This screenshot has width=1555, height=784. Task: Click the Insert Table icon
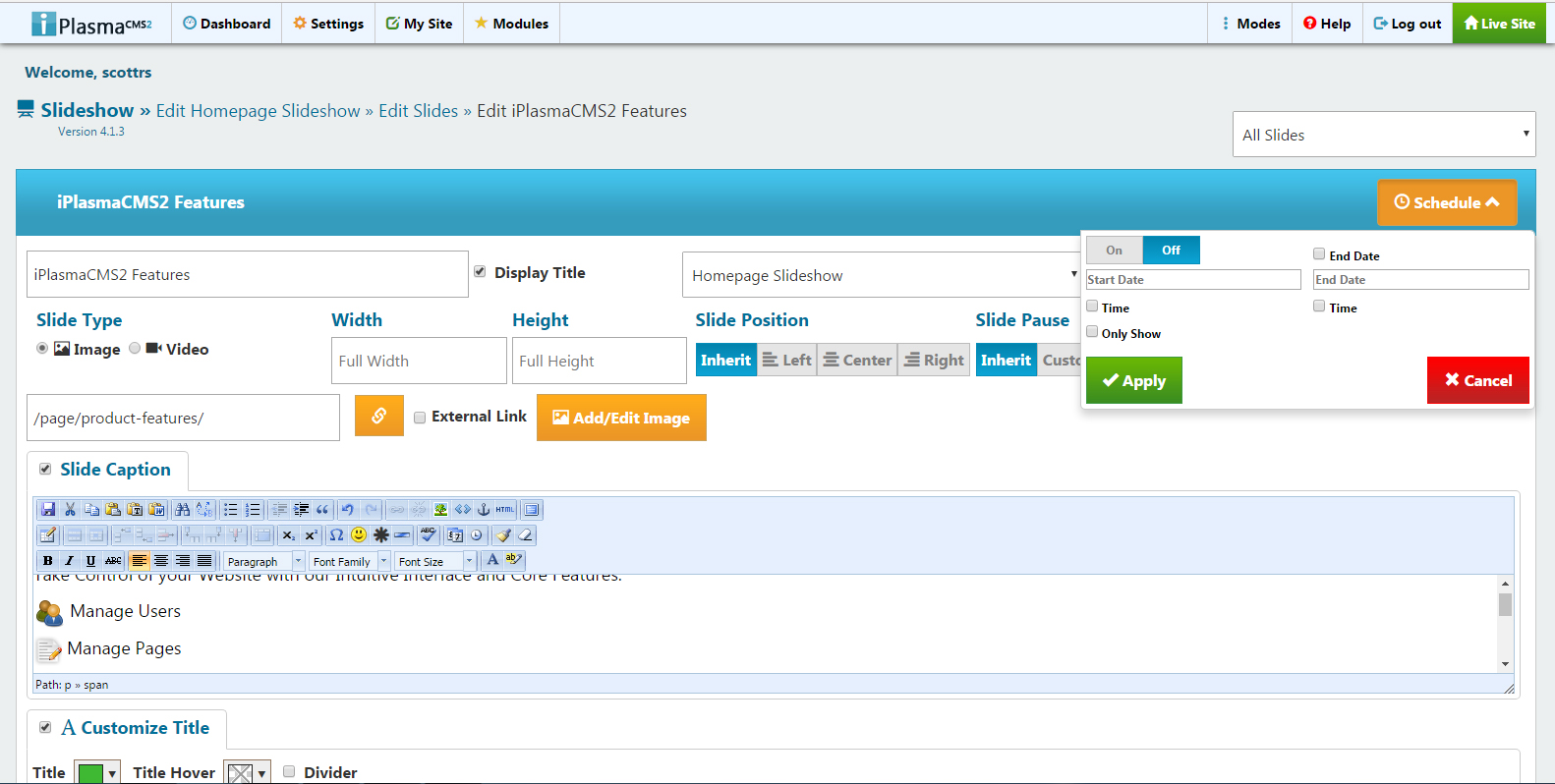(x=46, y=534)
